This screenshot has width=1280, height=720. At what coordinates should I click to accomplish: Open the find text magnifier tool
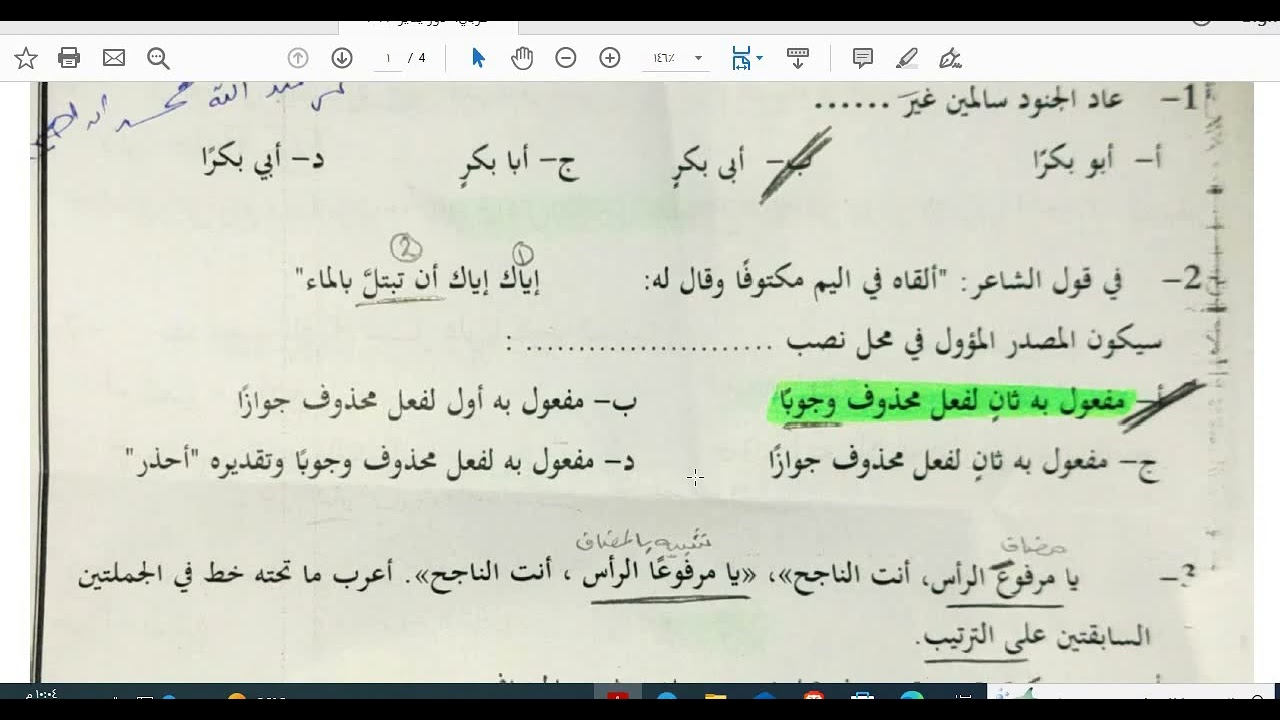tap(158, 58)
